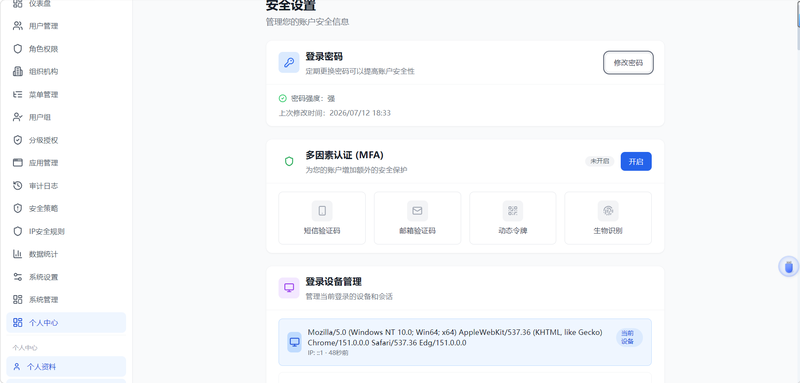
Task: Click the 安全策略 shield-alert icon
Action: tap(18, 208)
